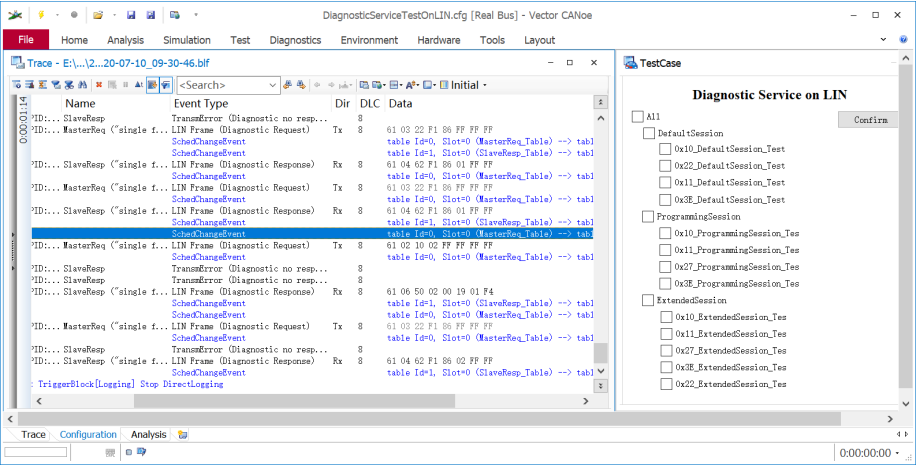The image size is (917, 466).
Task: Click the DLC column header
Action: 369,103
